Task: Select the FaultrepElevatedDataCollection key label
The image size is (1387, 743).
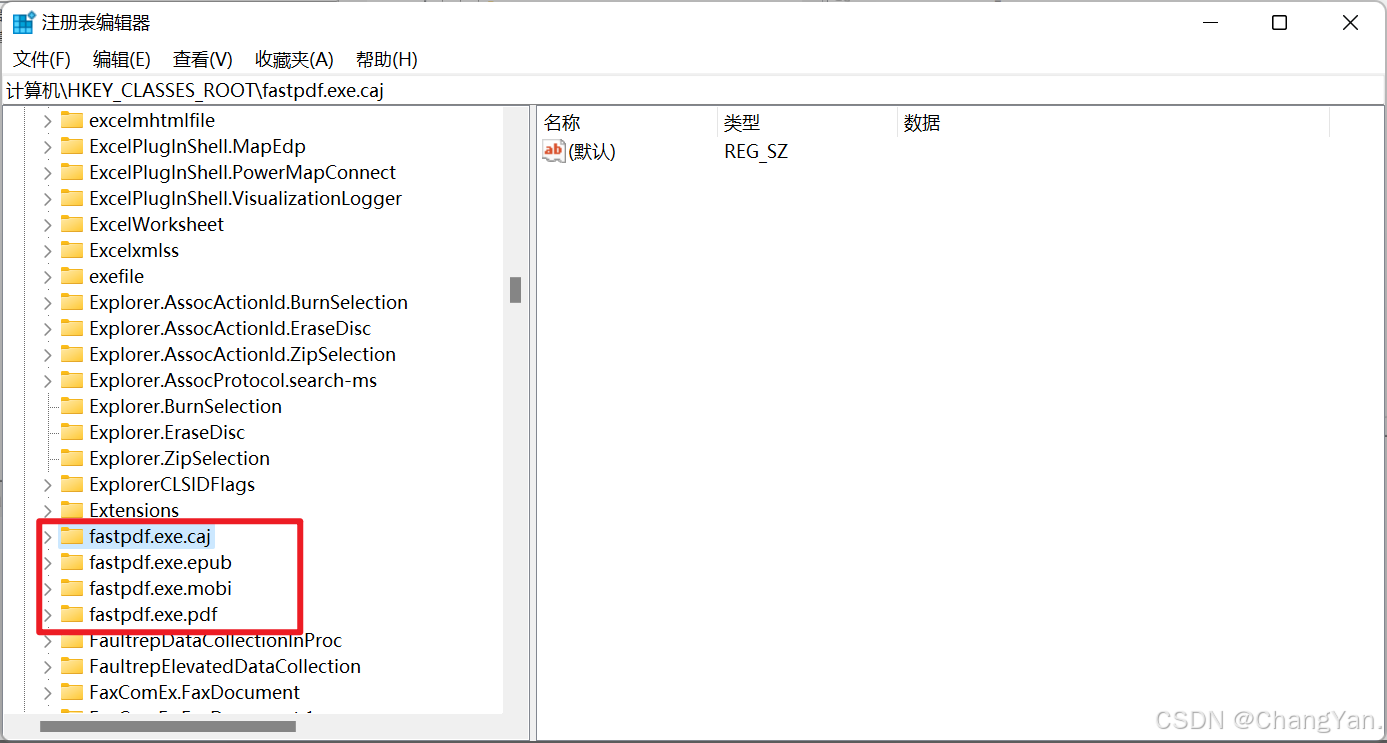Action: click(x=225, y=666)
